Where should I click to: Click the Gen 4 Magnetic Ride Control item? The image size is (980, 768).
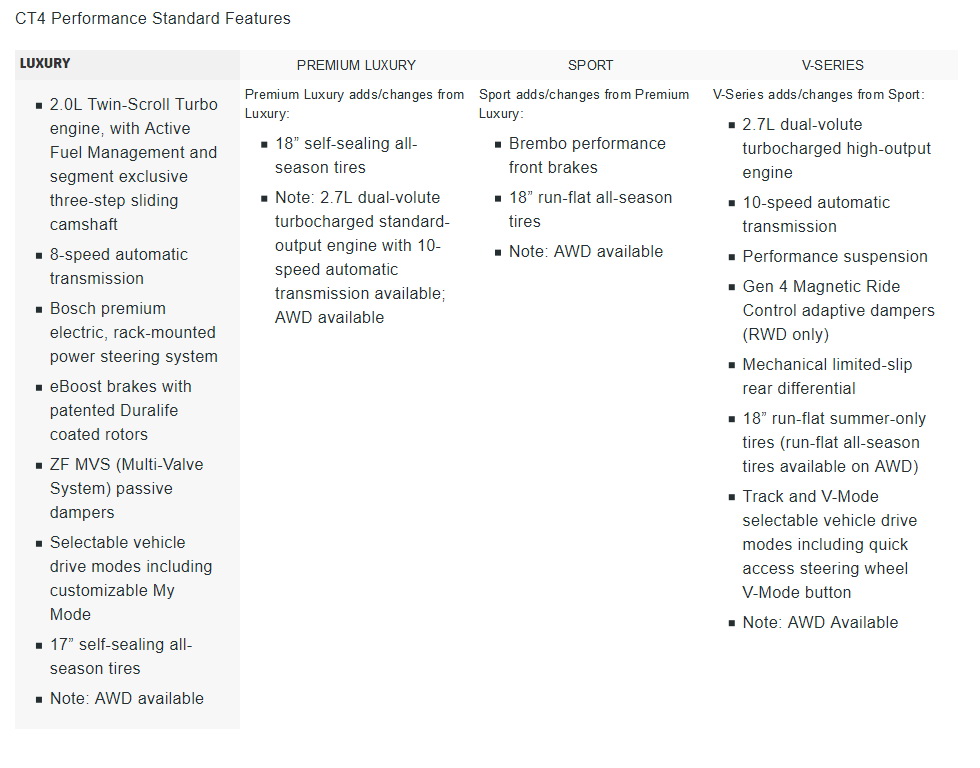(838, 310)
